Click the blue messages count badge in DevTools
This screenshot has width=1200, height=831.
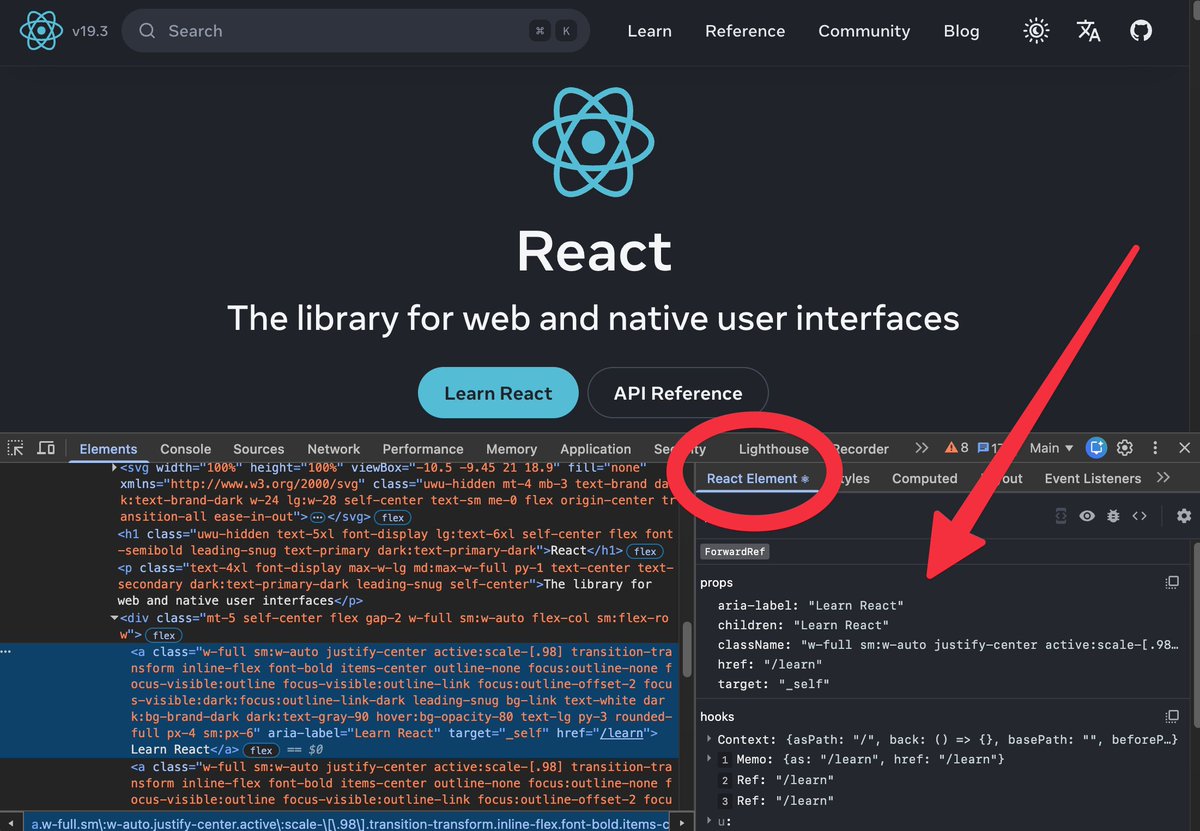coord(990,448)
